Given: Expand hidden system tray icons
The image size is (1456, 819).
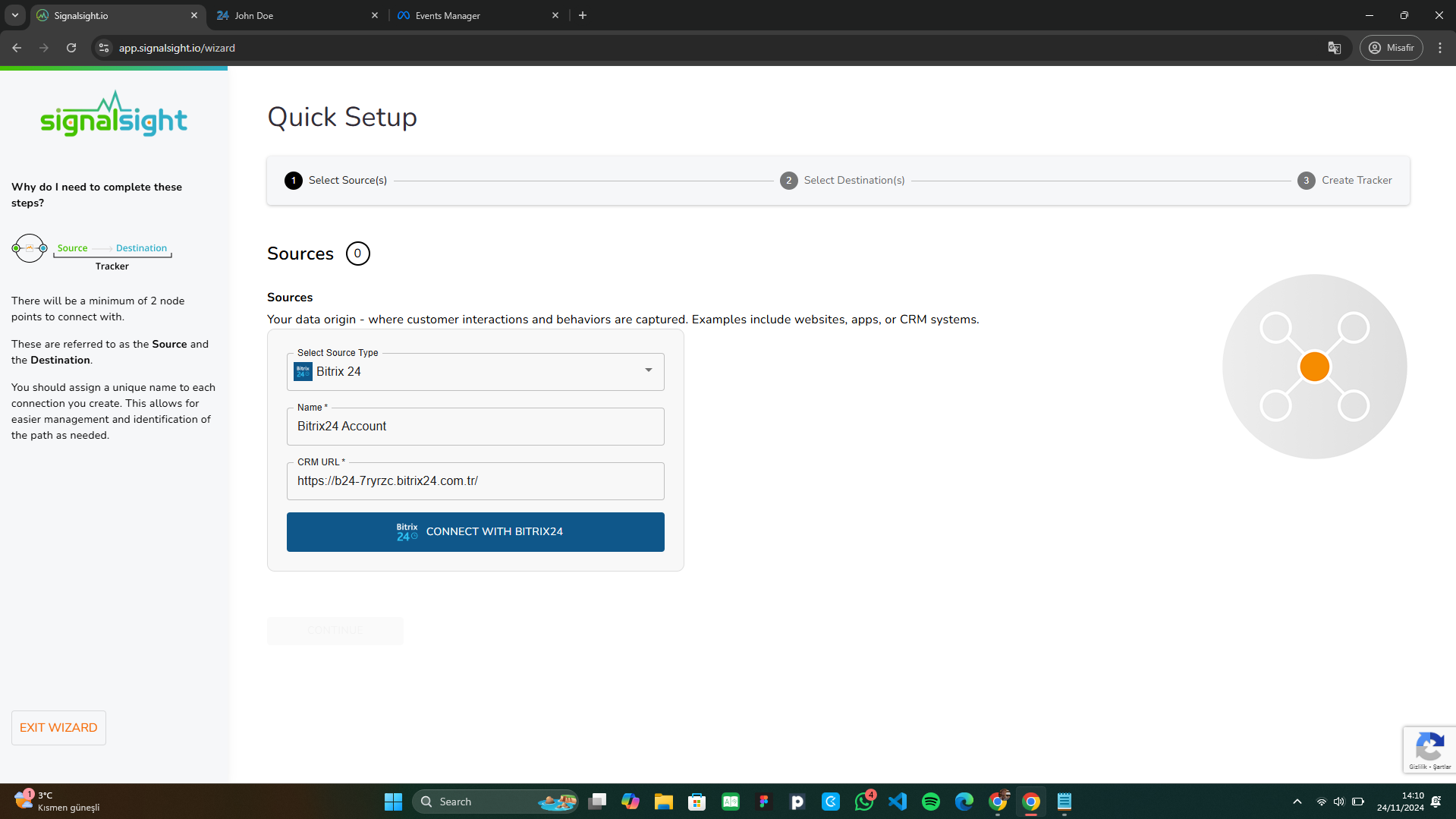Looking at the screenshot, I should point(1297,802).
